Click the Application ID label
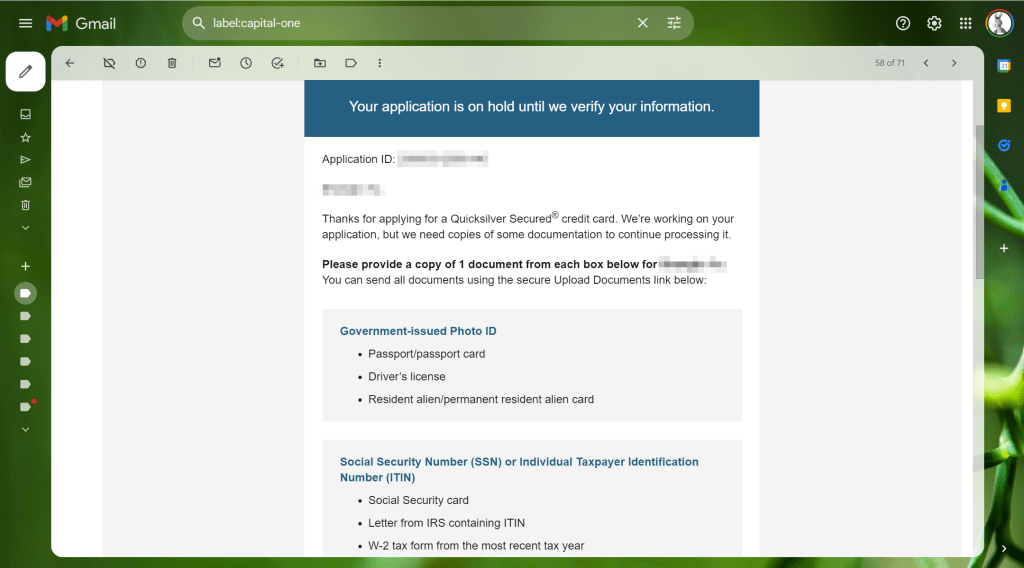The width and height of the screenshot is (1024, 568). (x=359, y=159)
